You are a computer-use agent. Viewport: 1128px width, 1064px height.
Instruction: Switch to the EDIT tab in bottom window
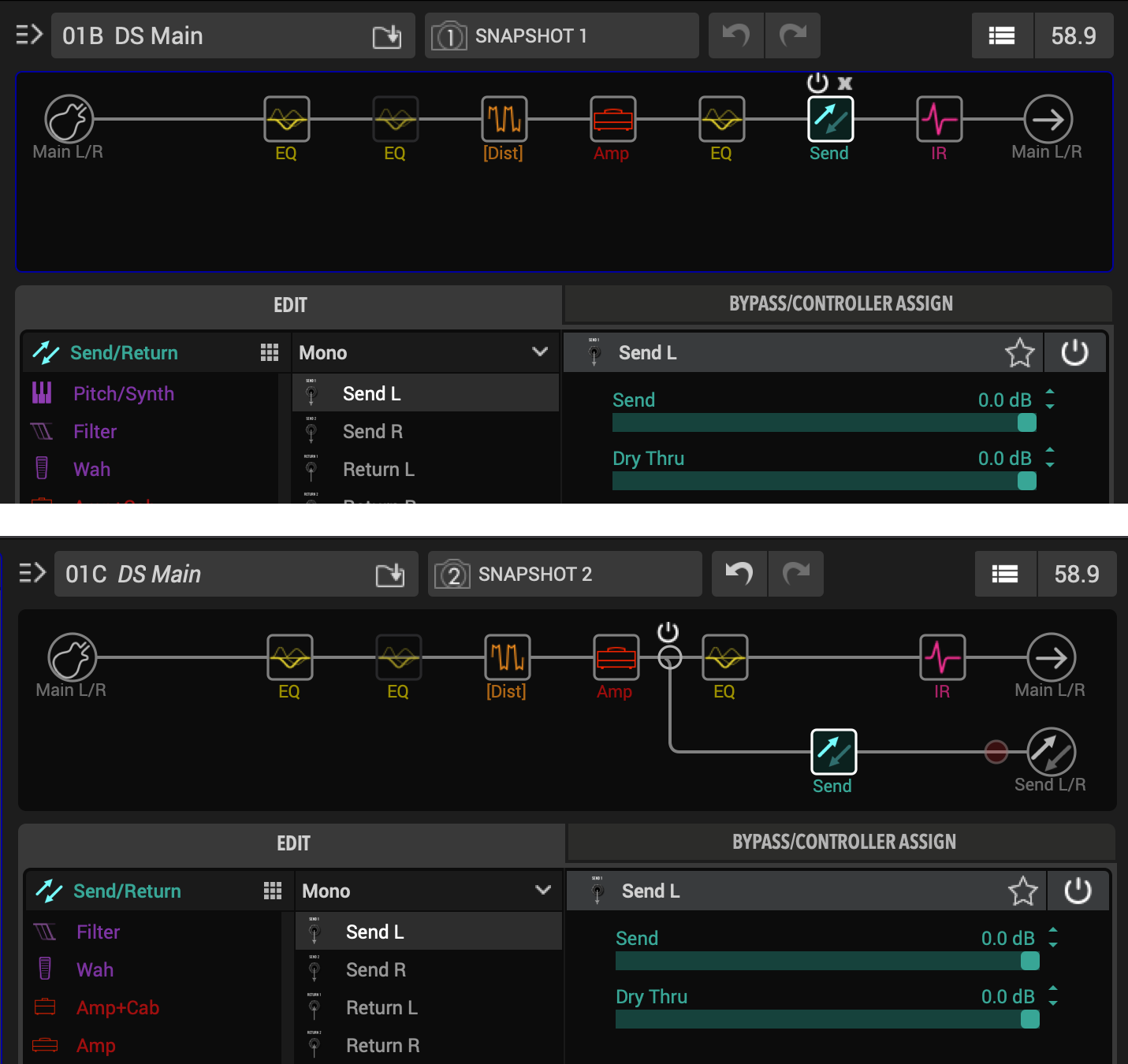point(292,843)
